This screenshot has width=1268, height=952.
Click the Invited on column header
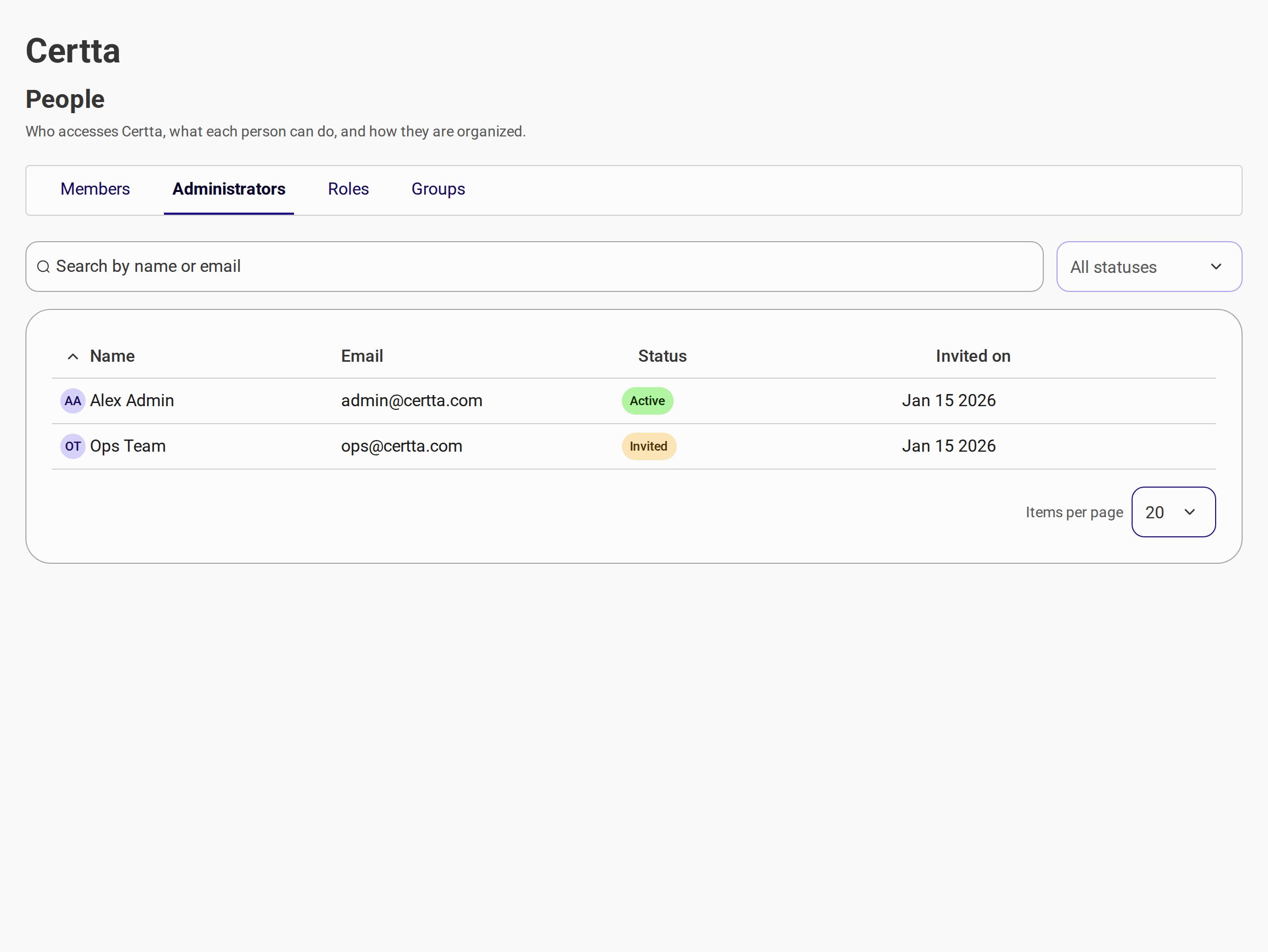coord(973,356)
